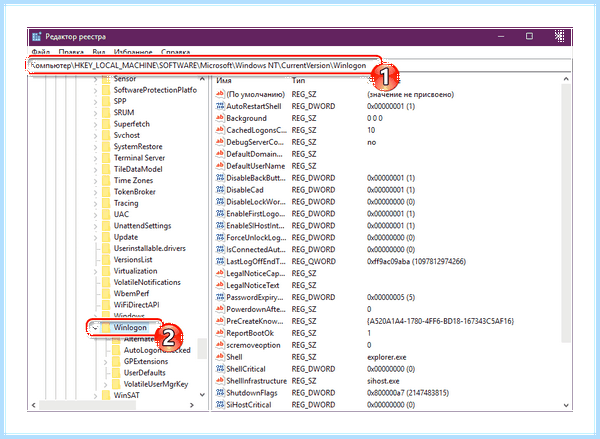Click the LegalNoticeText string icon
The height and width of the screenshot is (439, 600).
pos(220,285)
